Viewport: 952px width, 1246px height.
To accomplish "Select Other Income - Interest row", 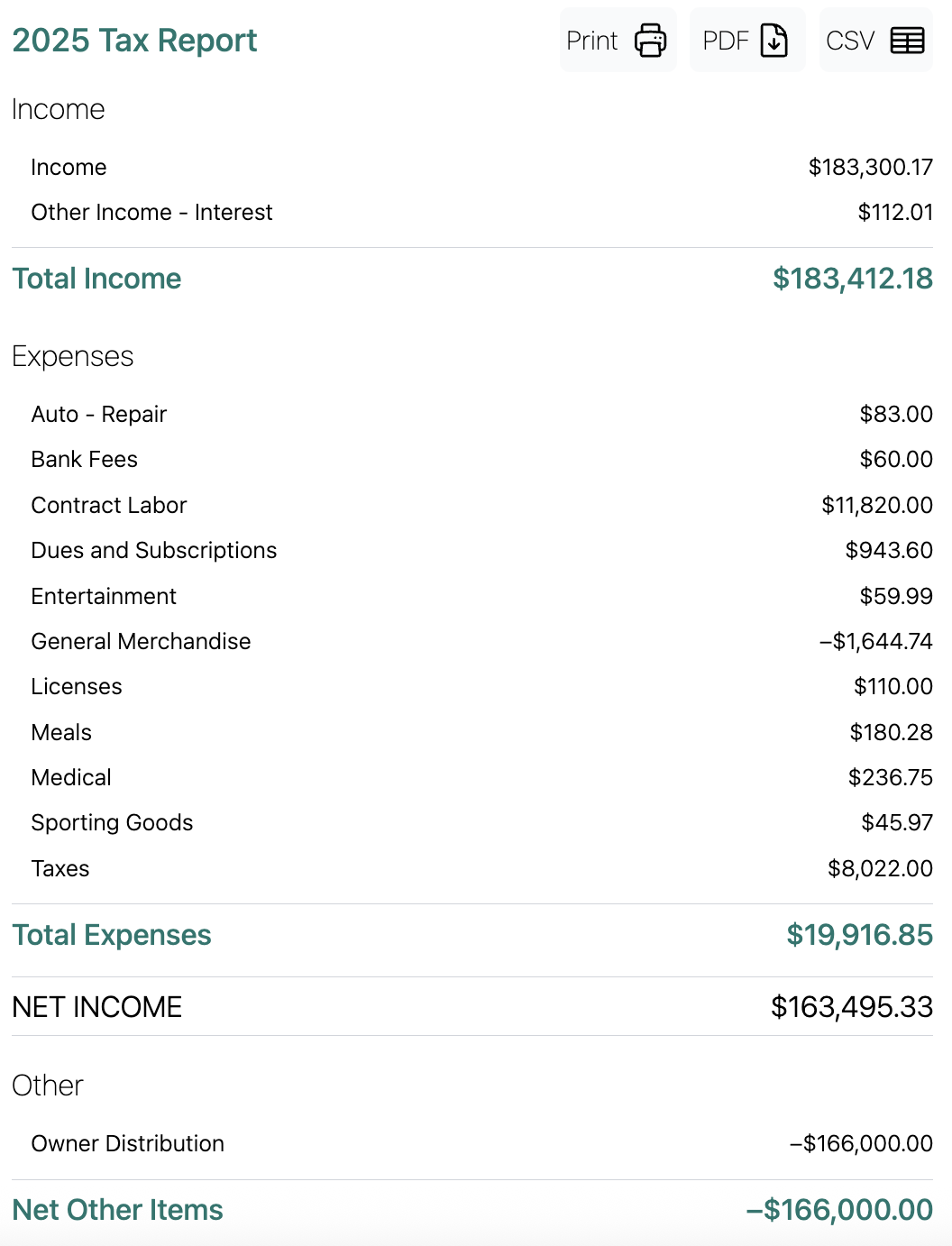I will pos(151,213).
